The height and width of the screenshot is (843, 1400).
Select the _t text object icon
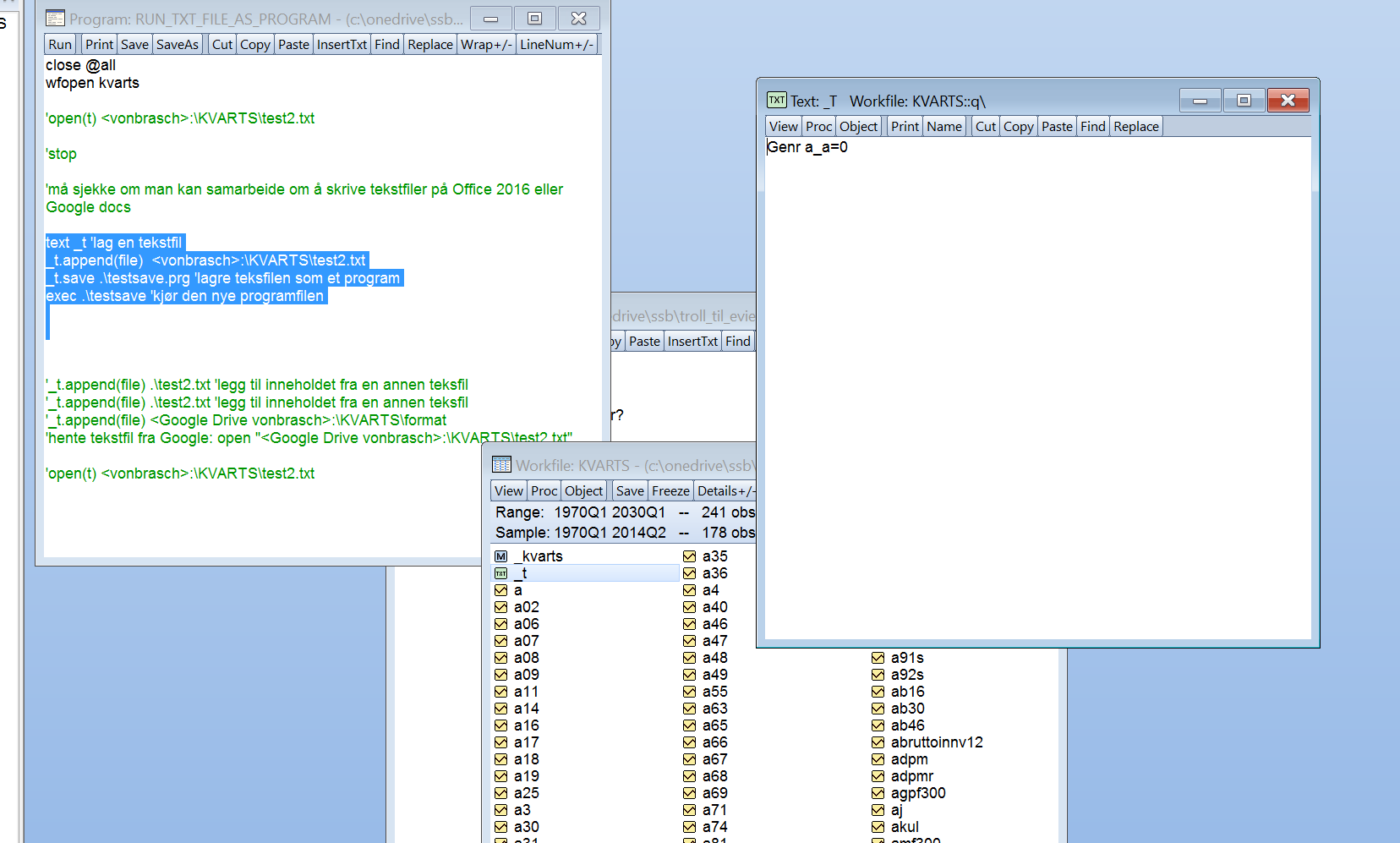point(501,573)
